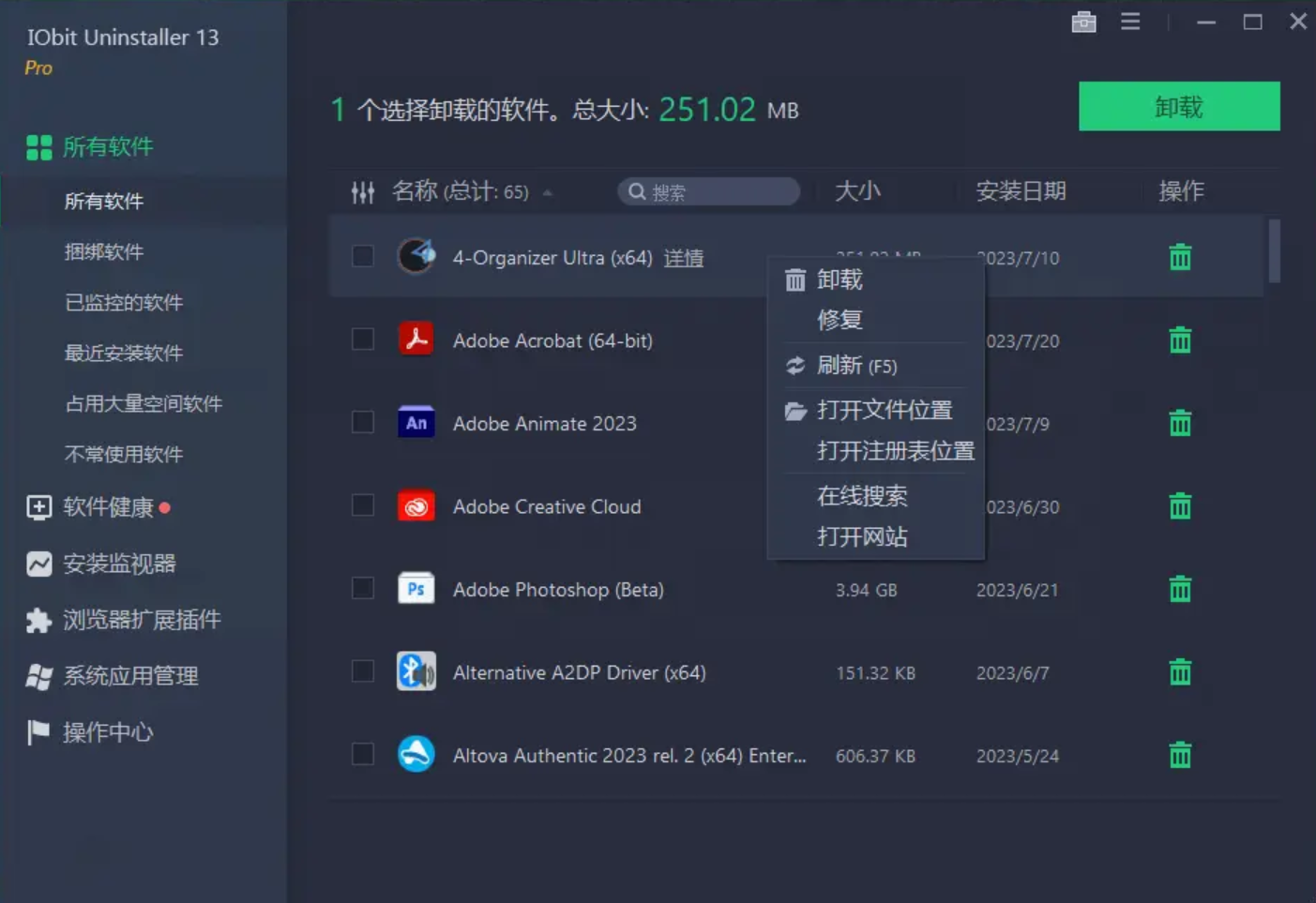
Task: Click the 浏览器扩展插件 puzzle icon
Action: (38, 620)
